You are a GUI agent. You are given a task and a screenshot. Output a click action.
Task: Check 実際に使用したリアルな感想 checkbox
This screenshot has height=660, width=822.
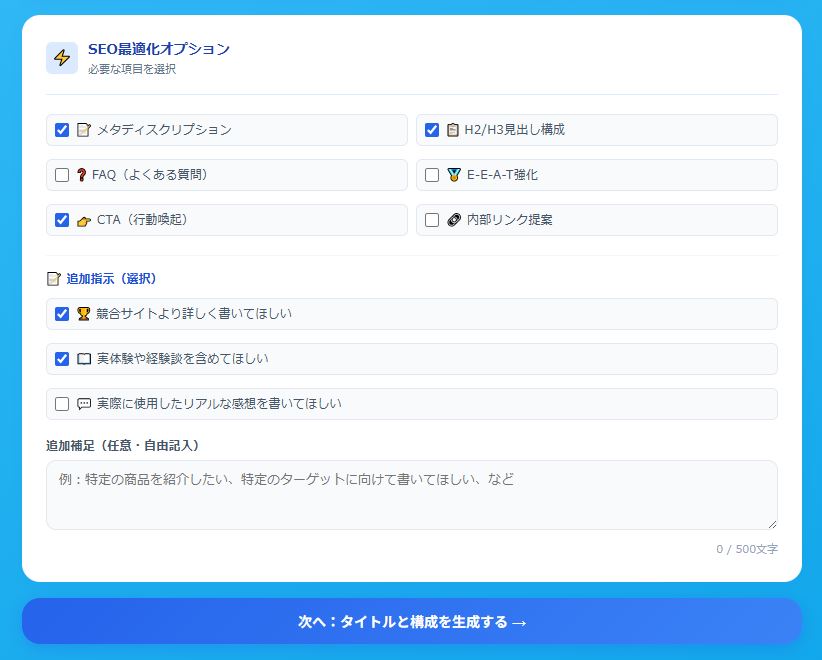(x=62, y=404)
